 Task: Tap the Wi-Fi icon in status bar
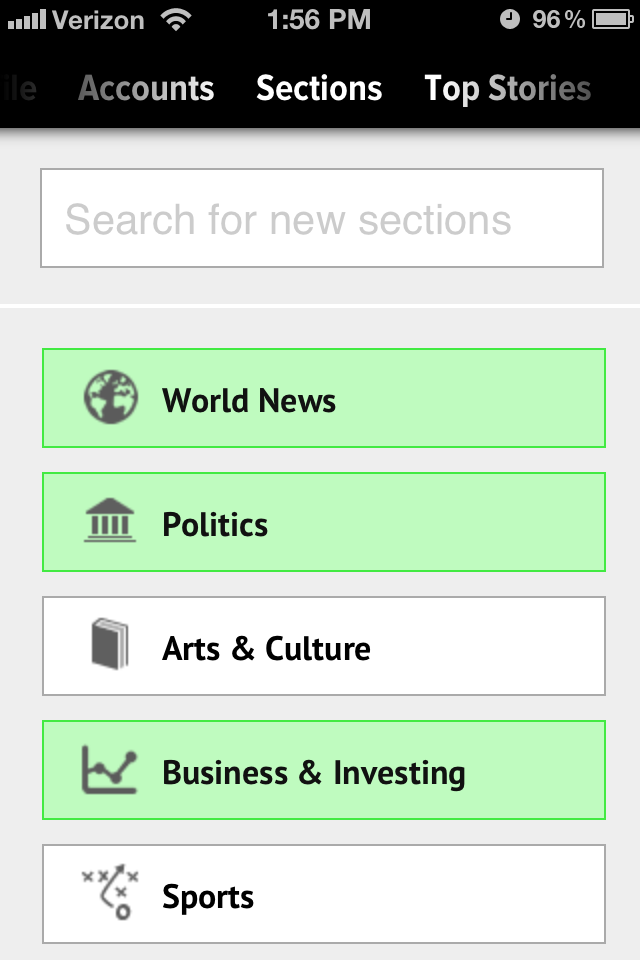click(176, 20)
